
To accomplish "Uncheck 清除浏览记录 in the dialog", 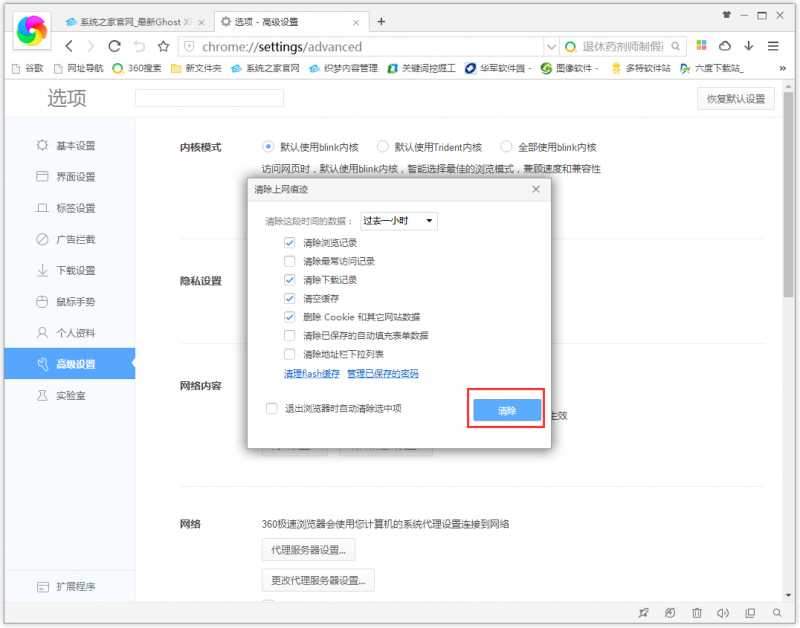I will pyautogui.click(x=289, y=242).
